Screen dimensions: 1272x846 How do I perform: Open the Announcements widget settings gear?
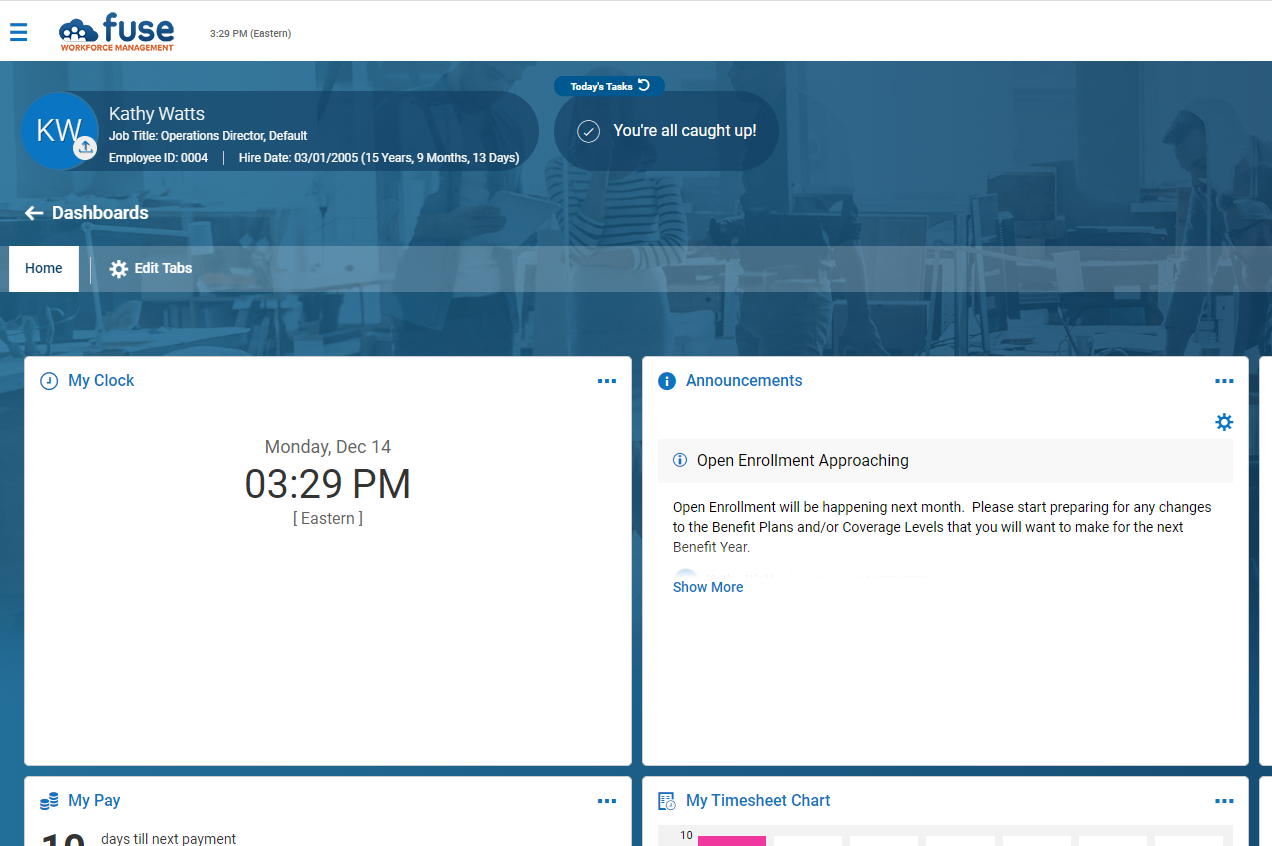[1224, 422]
